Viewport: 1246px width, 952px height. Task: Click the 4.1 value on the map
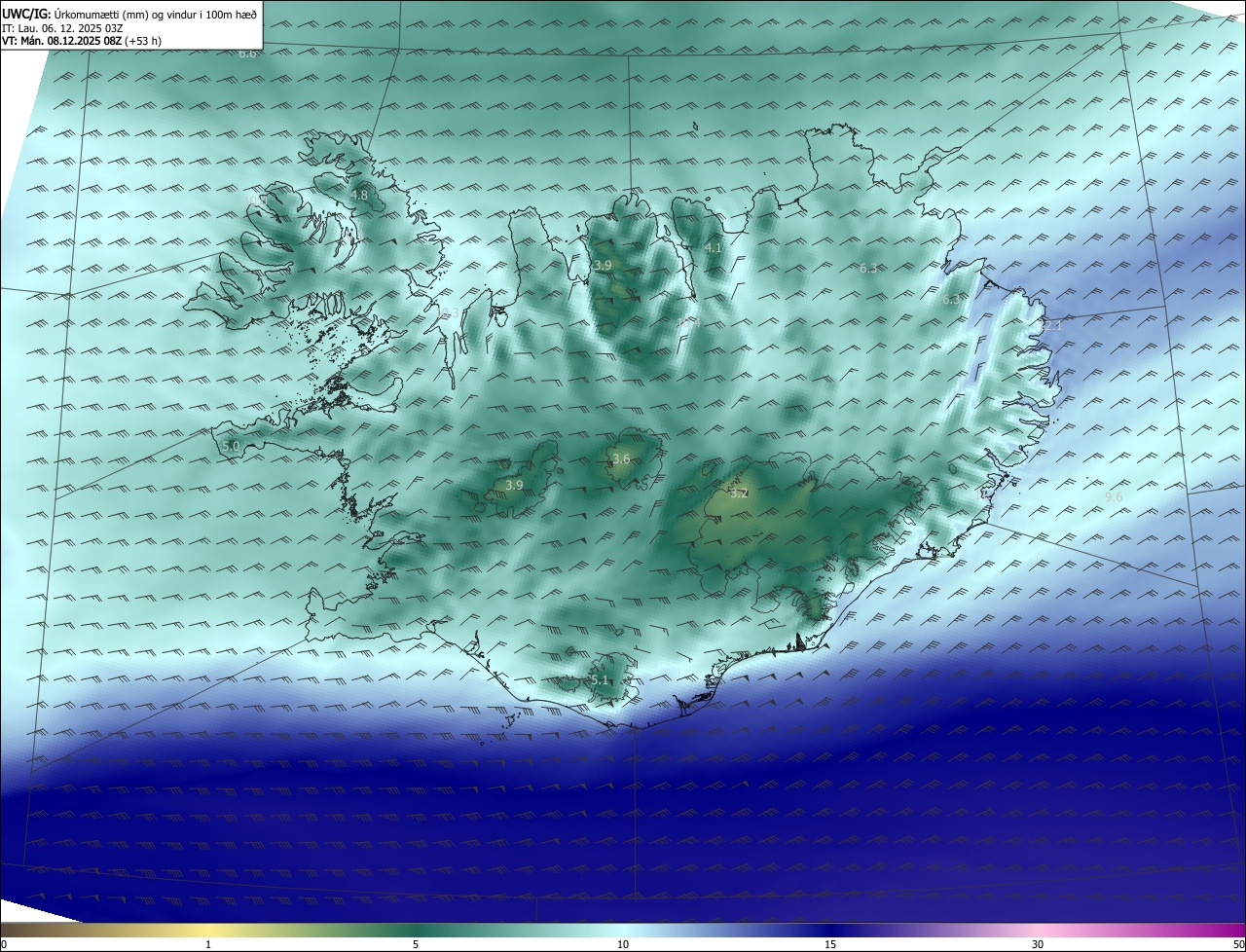(x=714, y=247)
